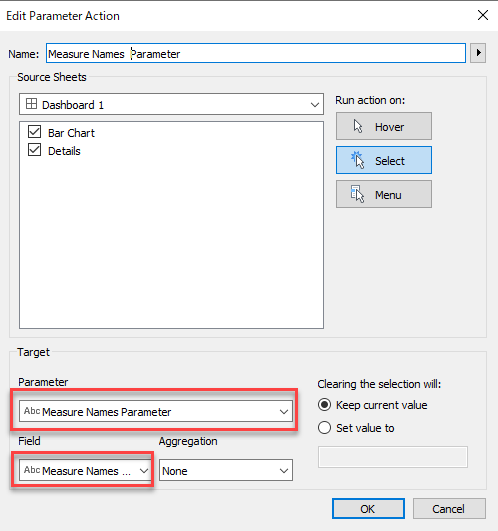Select the Set value to option

point(324,428)
